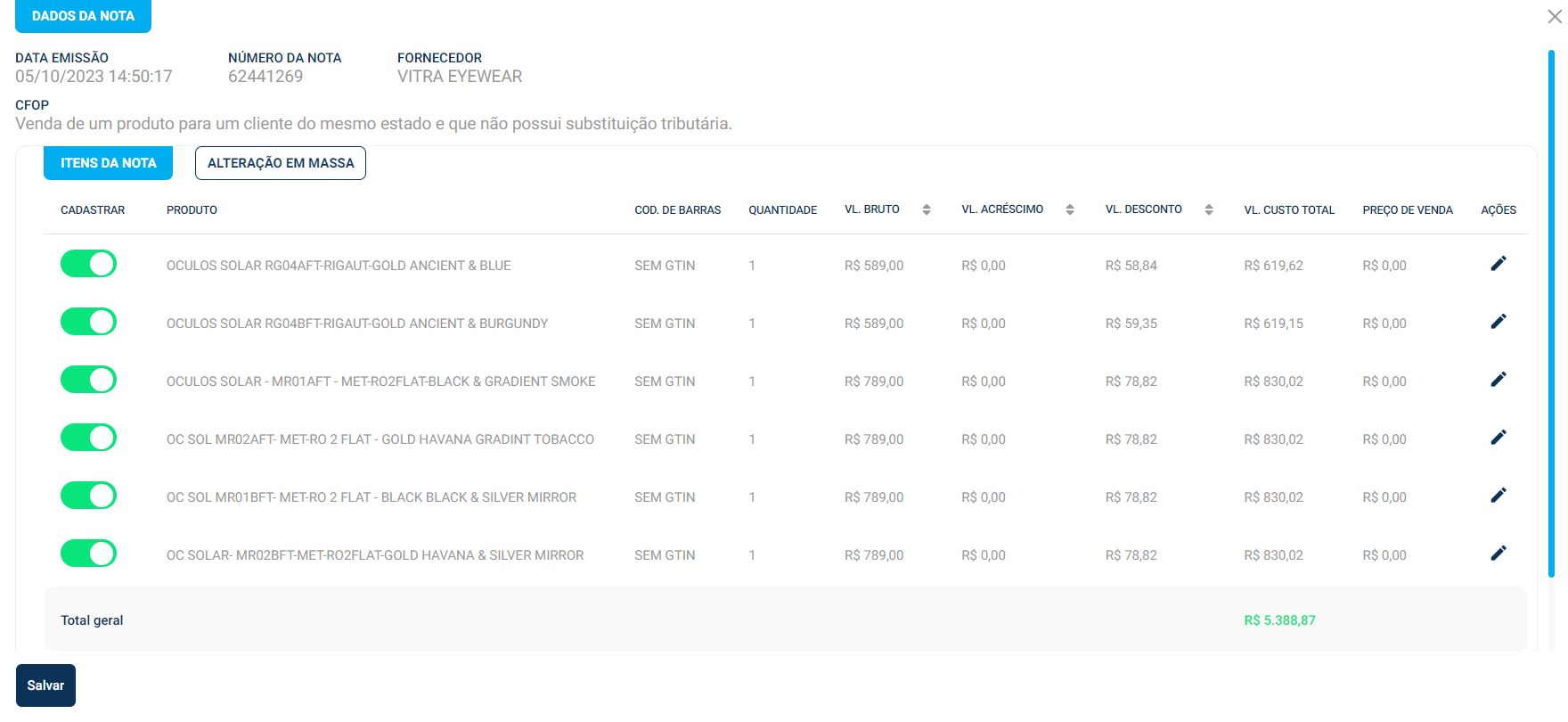Screen dimensions: 1568x722
Task: Sort by VL. BRUTO column arrows
Action: (927, 209)
